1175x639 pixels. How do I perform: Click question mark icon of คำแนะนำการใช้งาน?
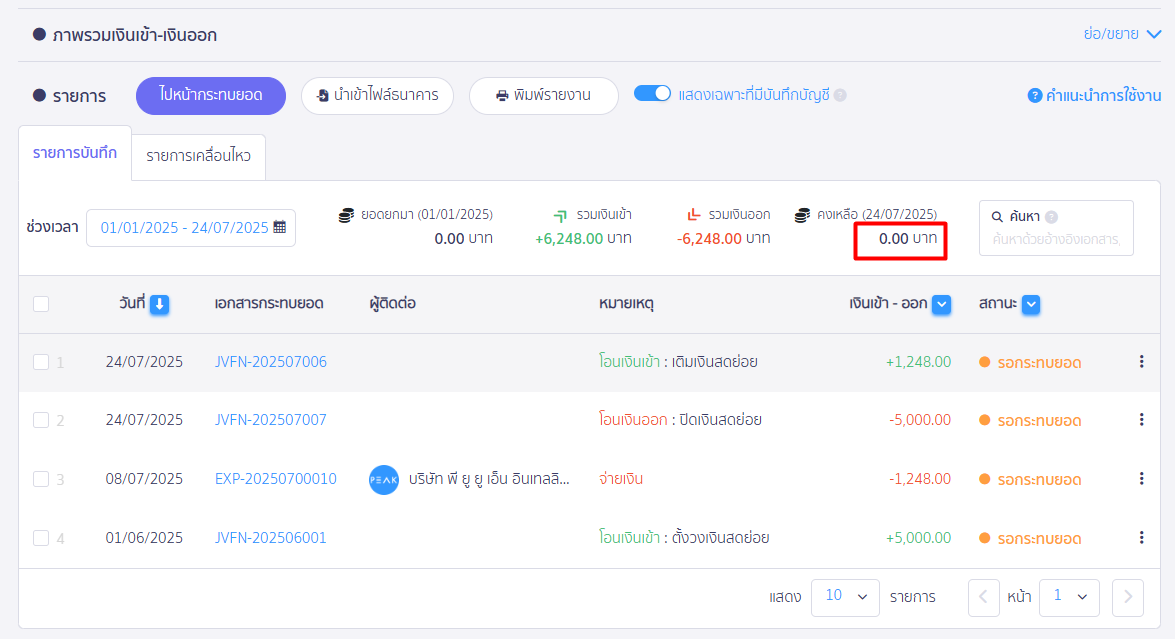tap(1035, 95)
